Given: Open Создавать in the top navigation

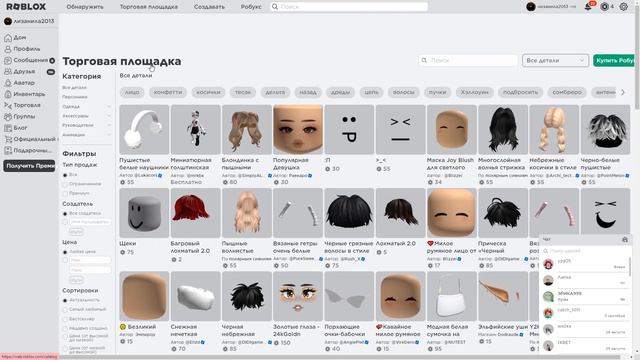Looking at the screenshot, I should [x=209, y=7].
